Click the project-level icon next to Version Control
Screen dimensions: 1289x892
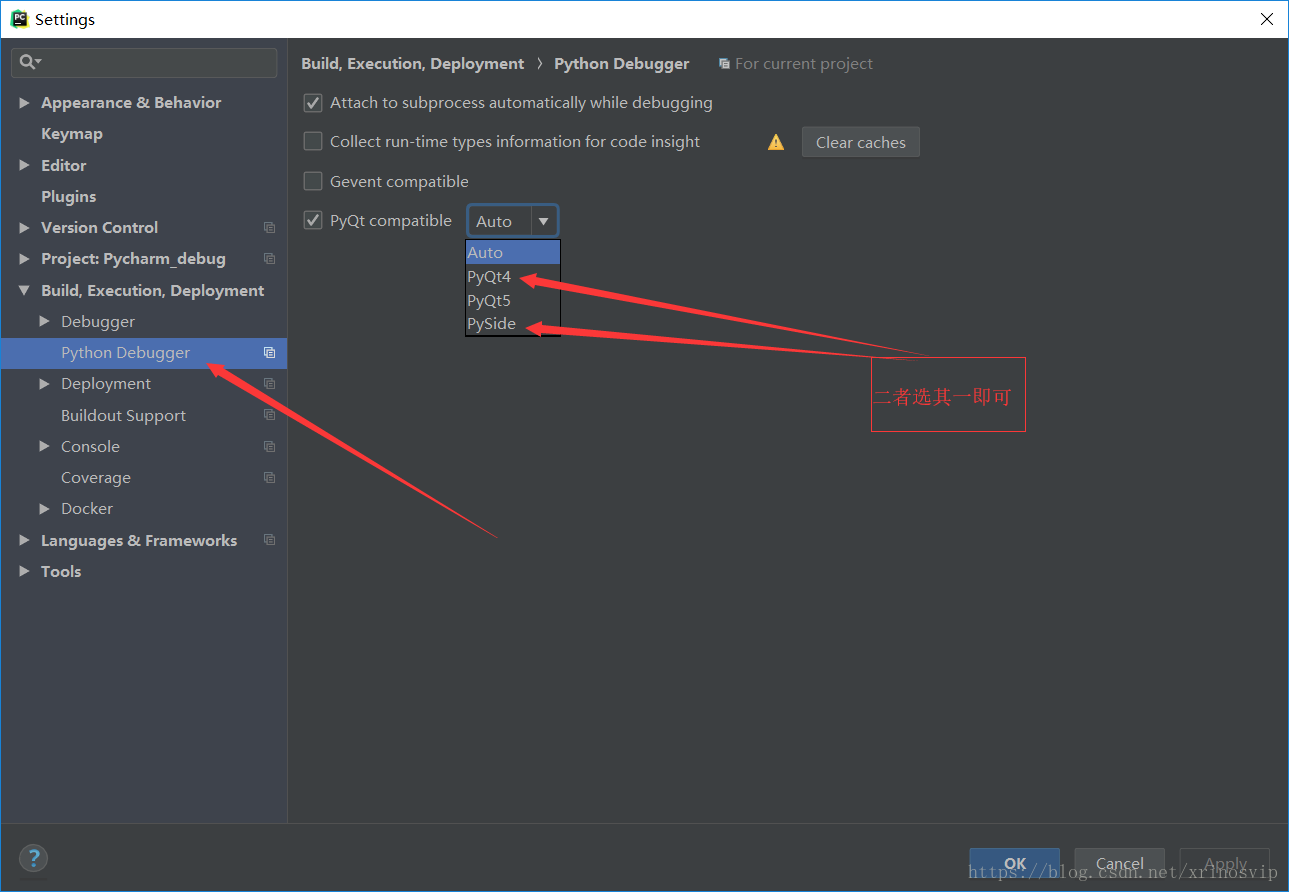(269, 228)
